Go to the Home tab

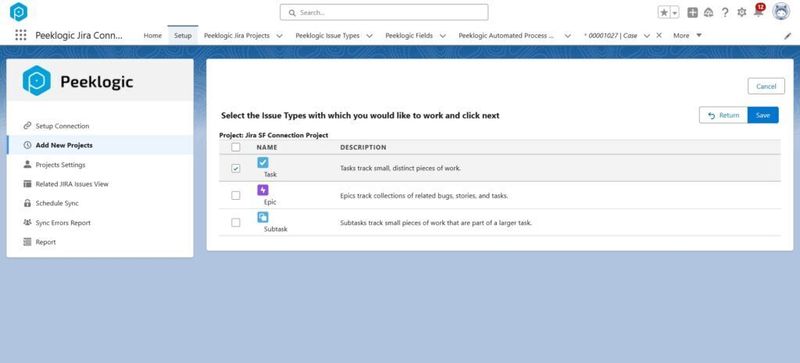(x=153, y=36)
